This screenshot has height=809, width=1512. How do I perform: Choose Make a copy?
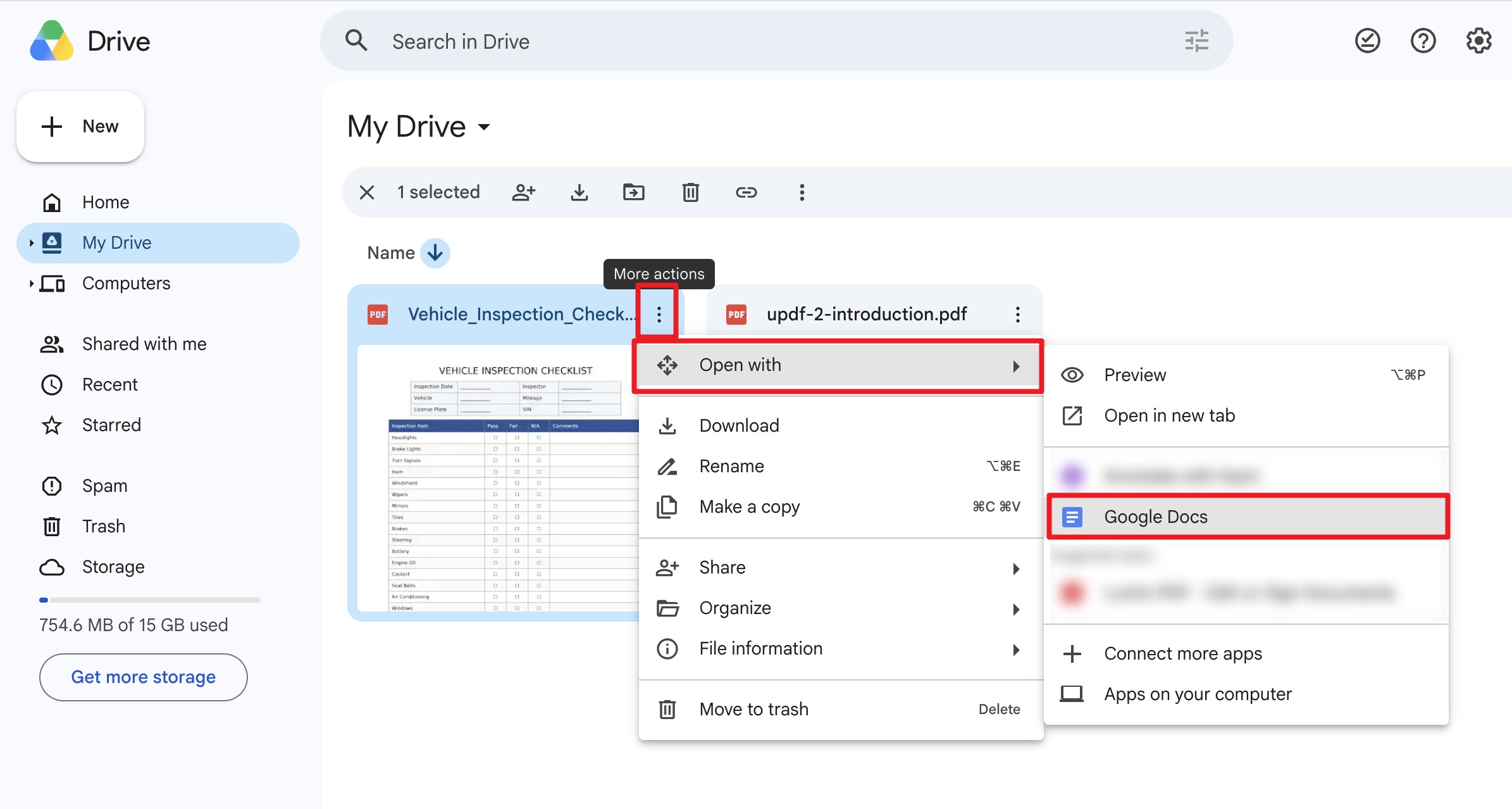point(840,507)
